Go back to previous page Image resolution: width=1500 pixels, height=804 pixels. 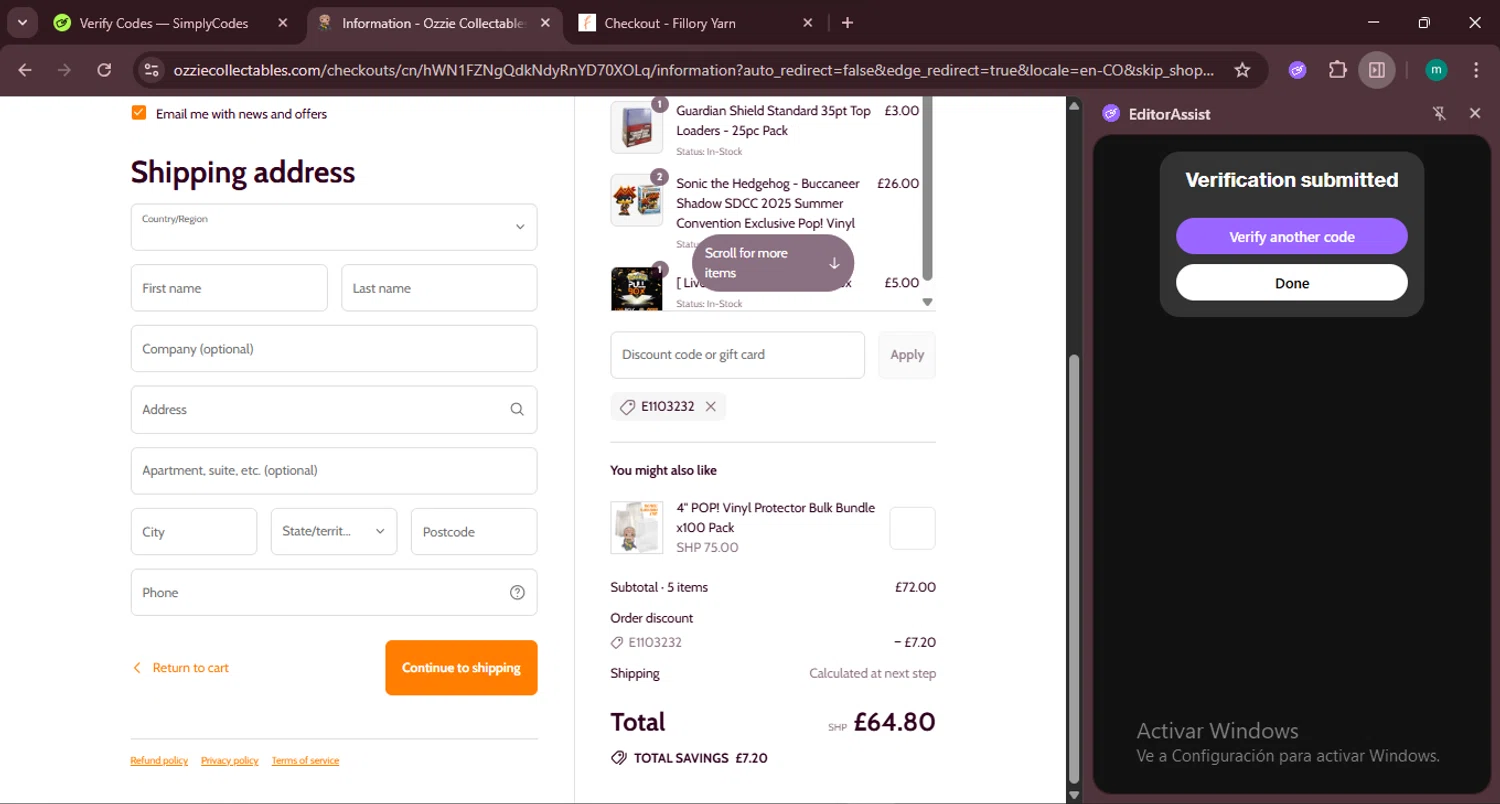click(25, 70)
